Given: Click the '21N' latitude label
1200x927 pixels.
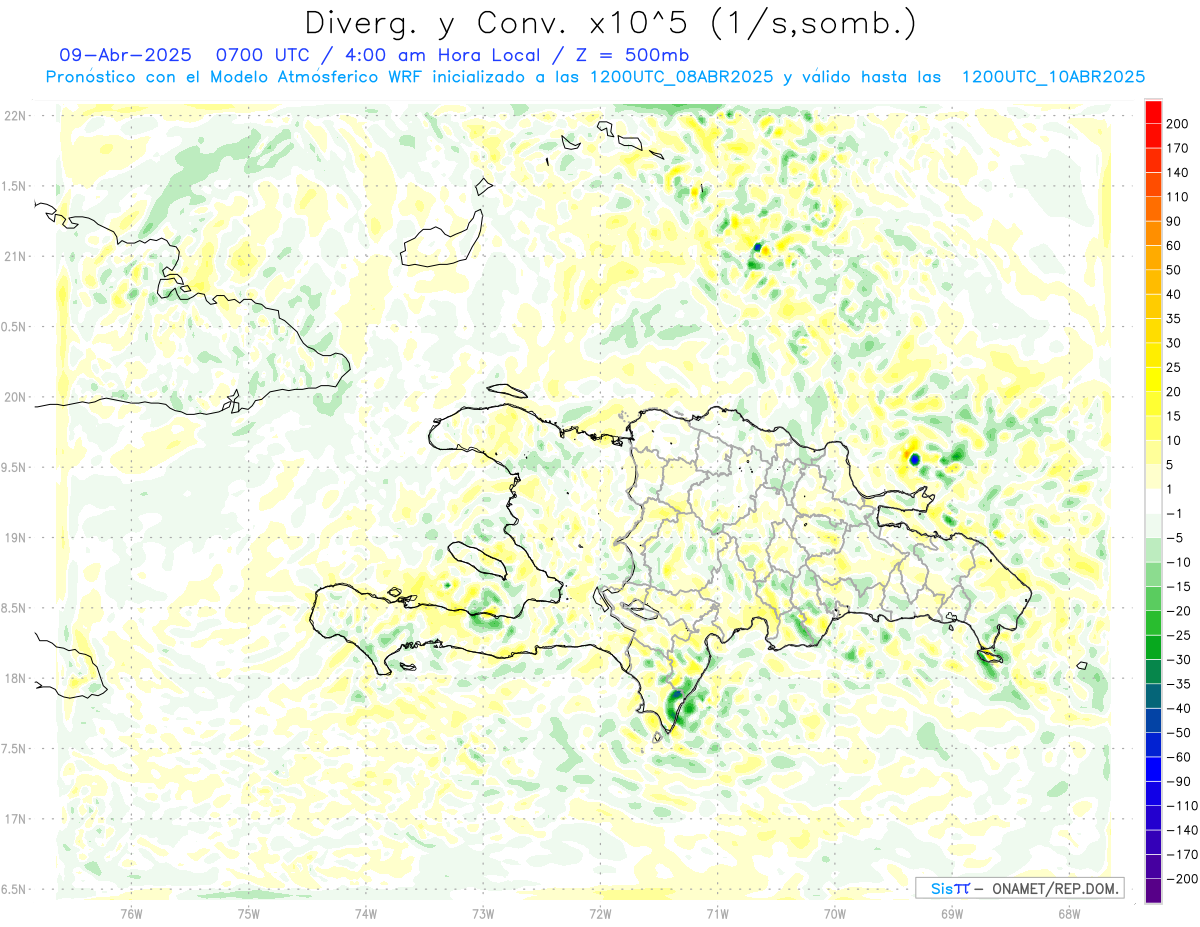Looking at the screenshot, I should (x=14, y=256).
